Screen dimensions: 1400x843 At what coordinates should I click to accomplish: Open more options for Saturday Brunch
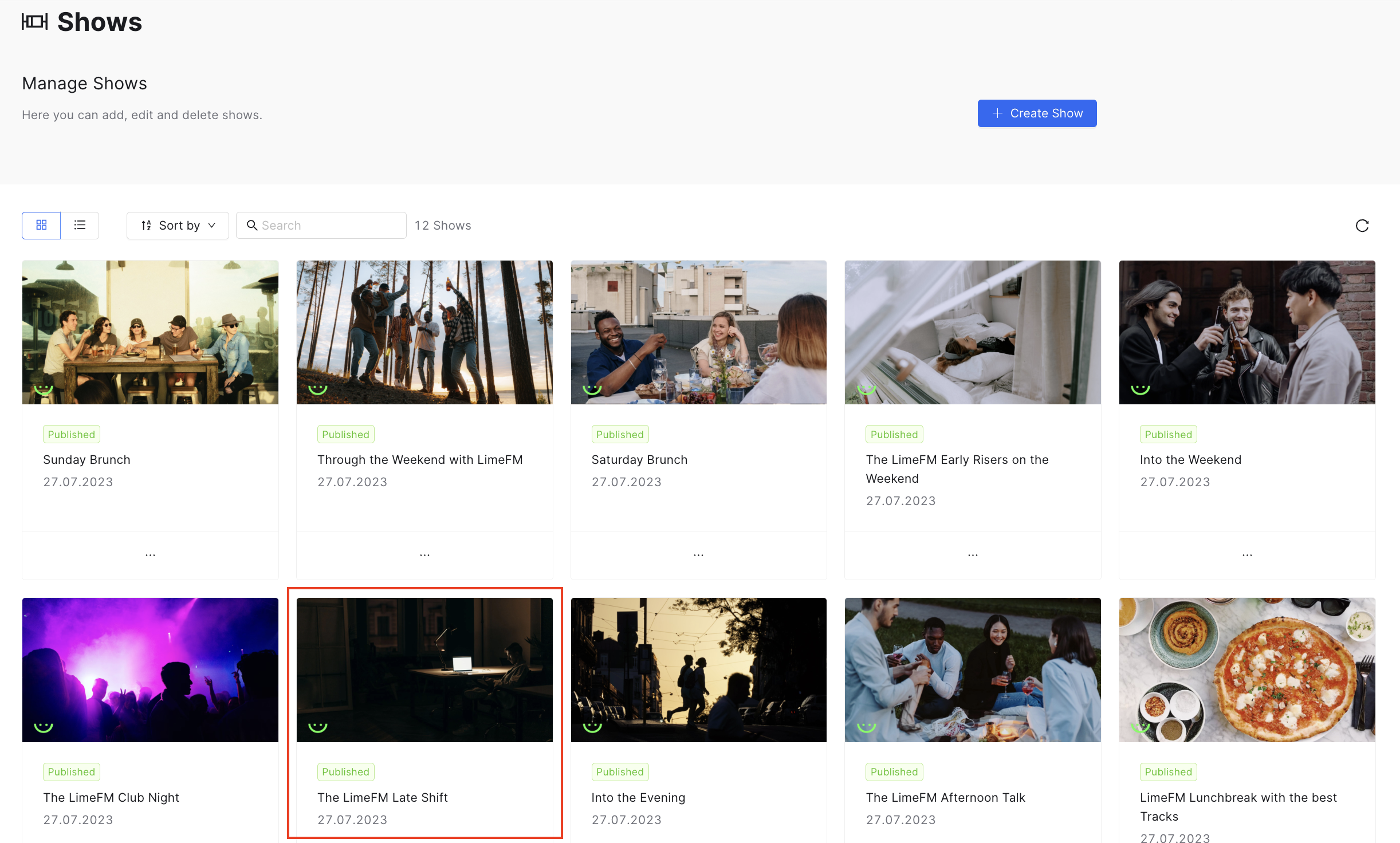point(698,555)
